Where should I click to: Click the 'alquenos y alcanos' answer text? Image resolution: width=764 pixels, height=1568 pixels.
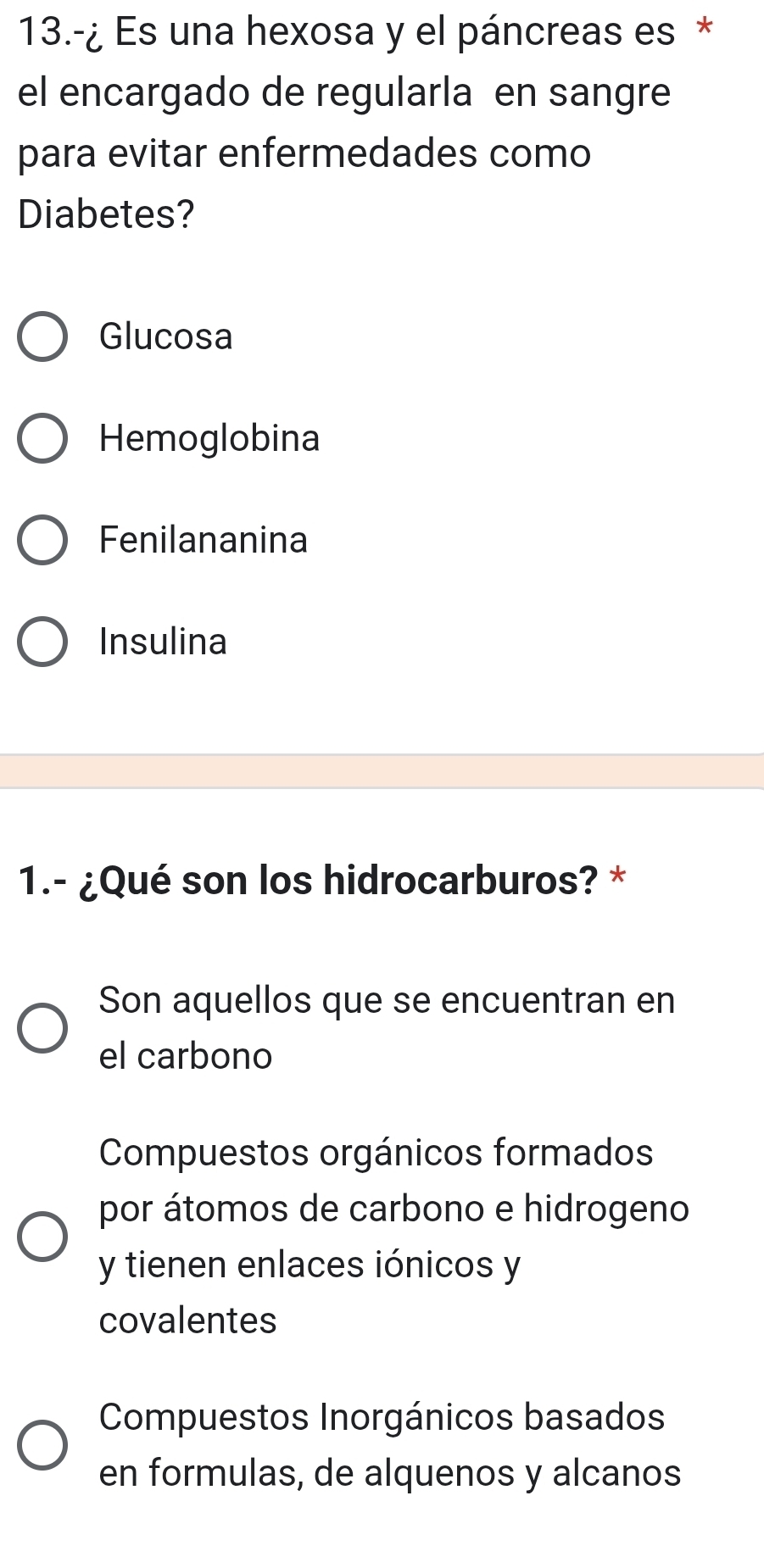click(x=522, y=1473)
